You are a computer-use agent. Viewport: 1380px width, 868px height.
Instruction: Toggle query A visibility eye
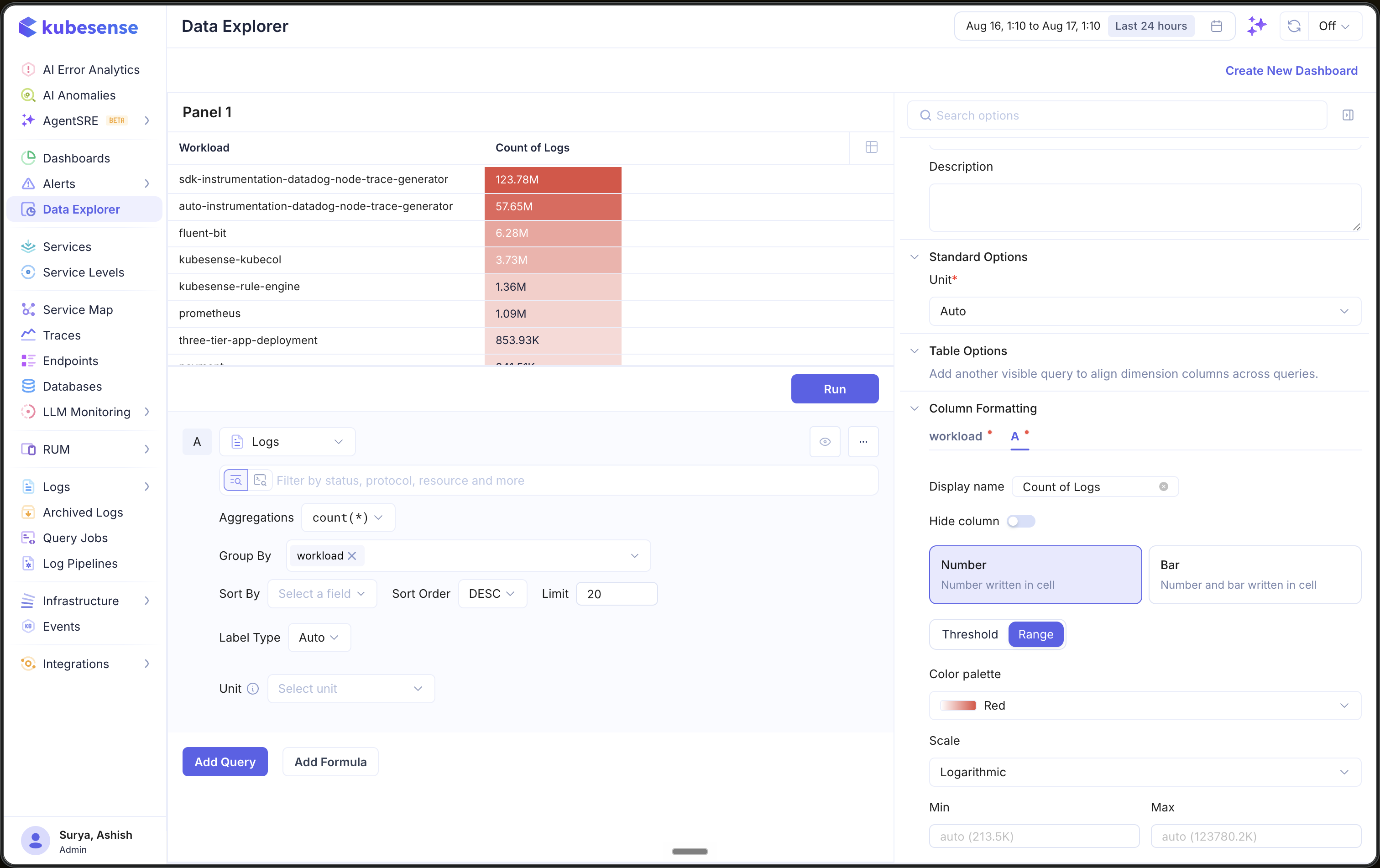[x=825, y=442]
